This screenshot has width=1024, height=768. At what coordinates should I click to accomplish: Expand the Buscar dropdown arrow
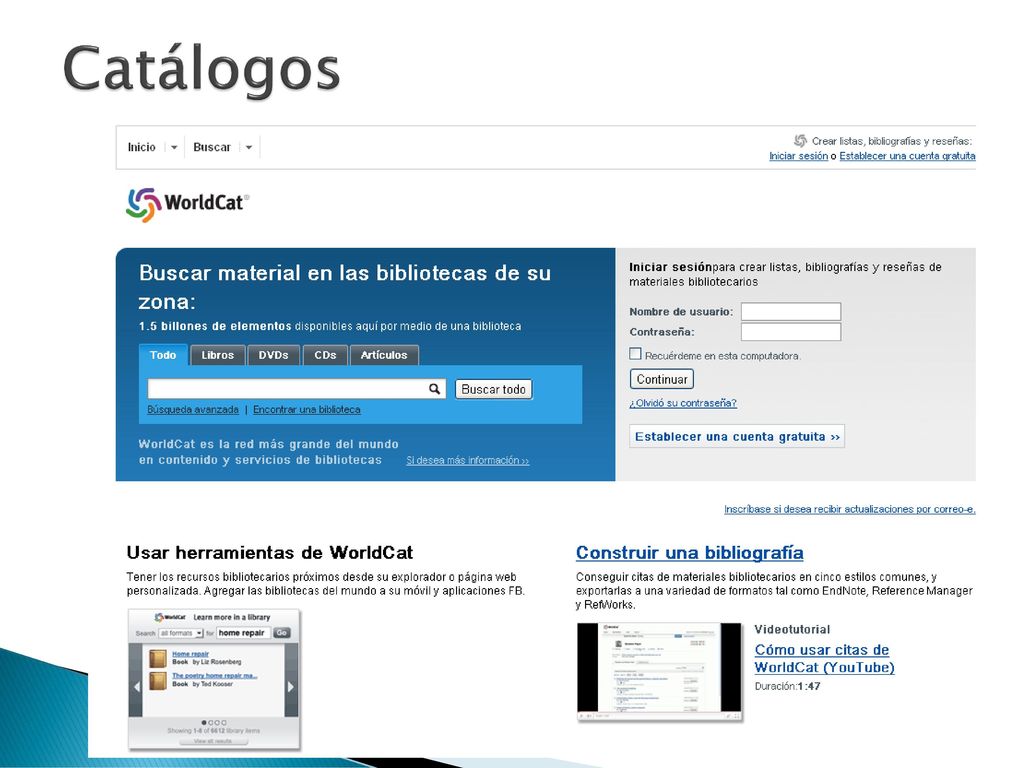tap(249, 148)
